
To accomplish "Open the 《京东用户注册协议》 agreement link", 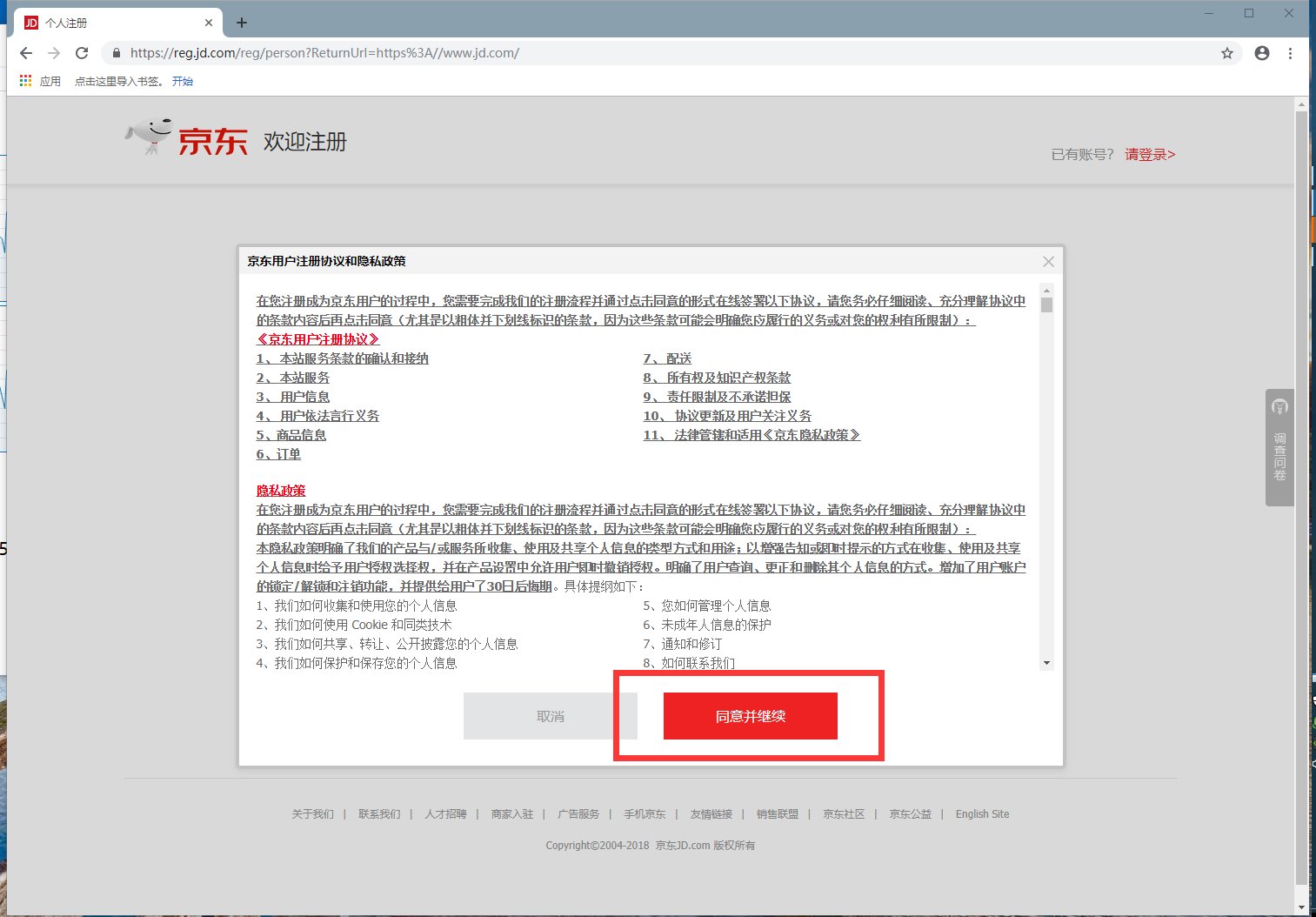I will coord(317,338).
